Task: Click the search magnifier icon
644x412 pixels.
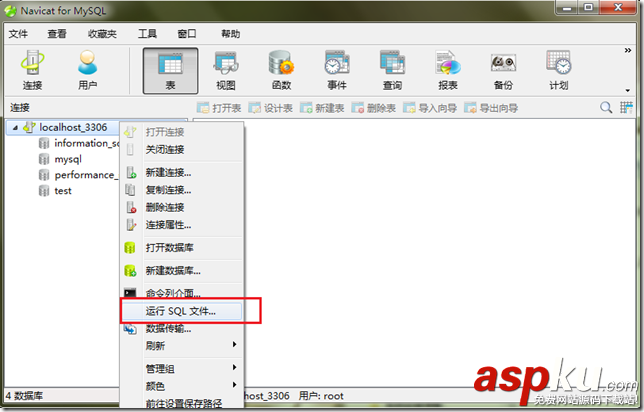Action: tap(606, 108)
